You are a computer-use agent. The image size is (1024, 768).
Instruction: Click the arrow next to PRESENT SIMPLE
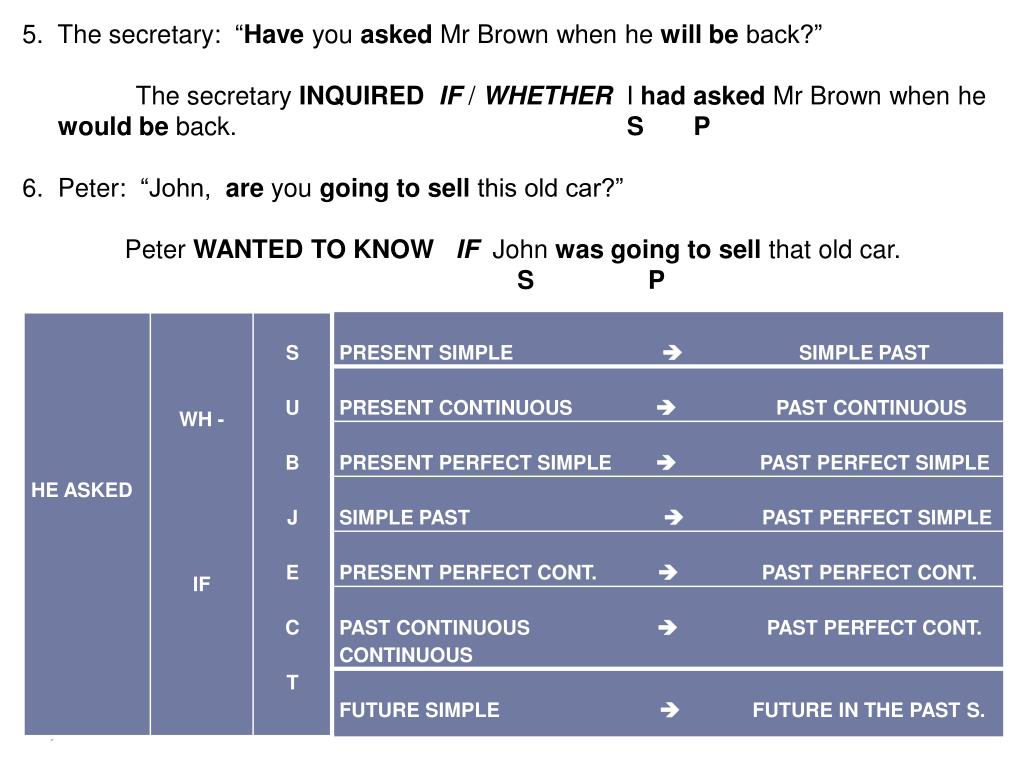pyautogui.click(x=672, y=353)
